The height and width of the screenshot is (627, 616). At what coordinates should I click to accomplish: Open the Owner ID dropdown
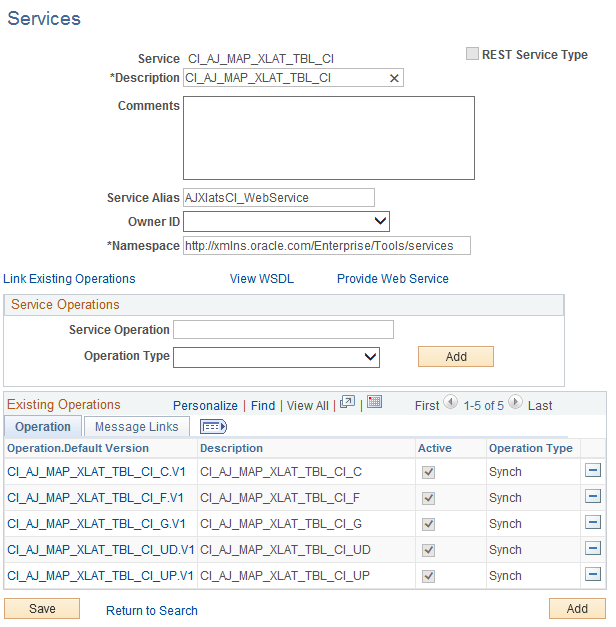(286, 221)
